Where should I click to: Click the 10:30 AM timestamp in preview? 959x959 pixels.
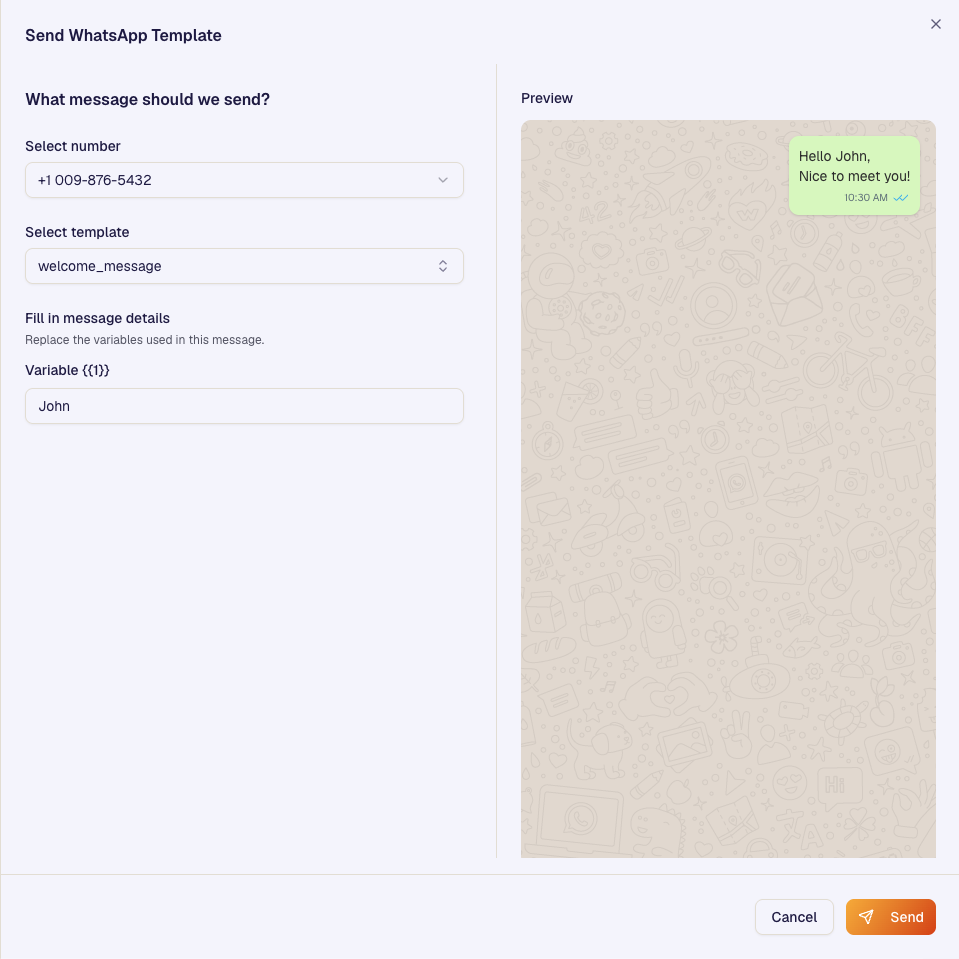[865, 198]
